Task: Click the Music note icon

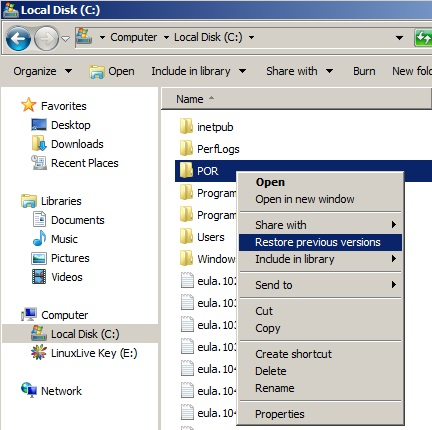Action: 39,238
